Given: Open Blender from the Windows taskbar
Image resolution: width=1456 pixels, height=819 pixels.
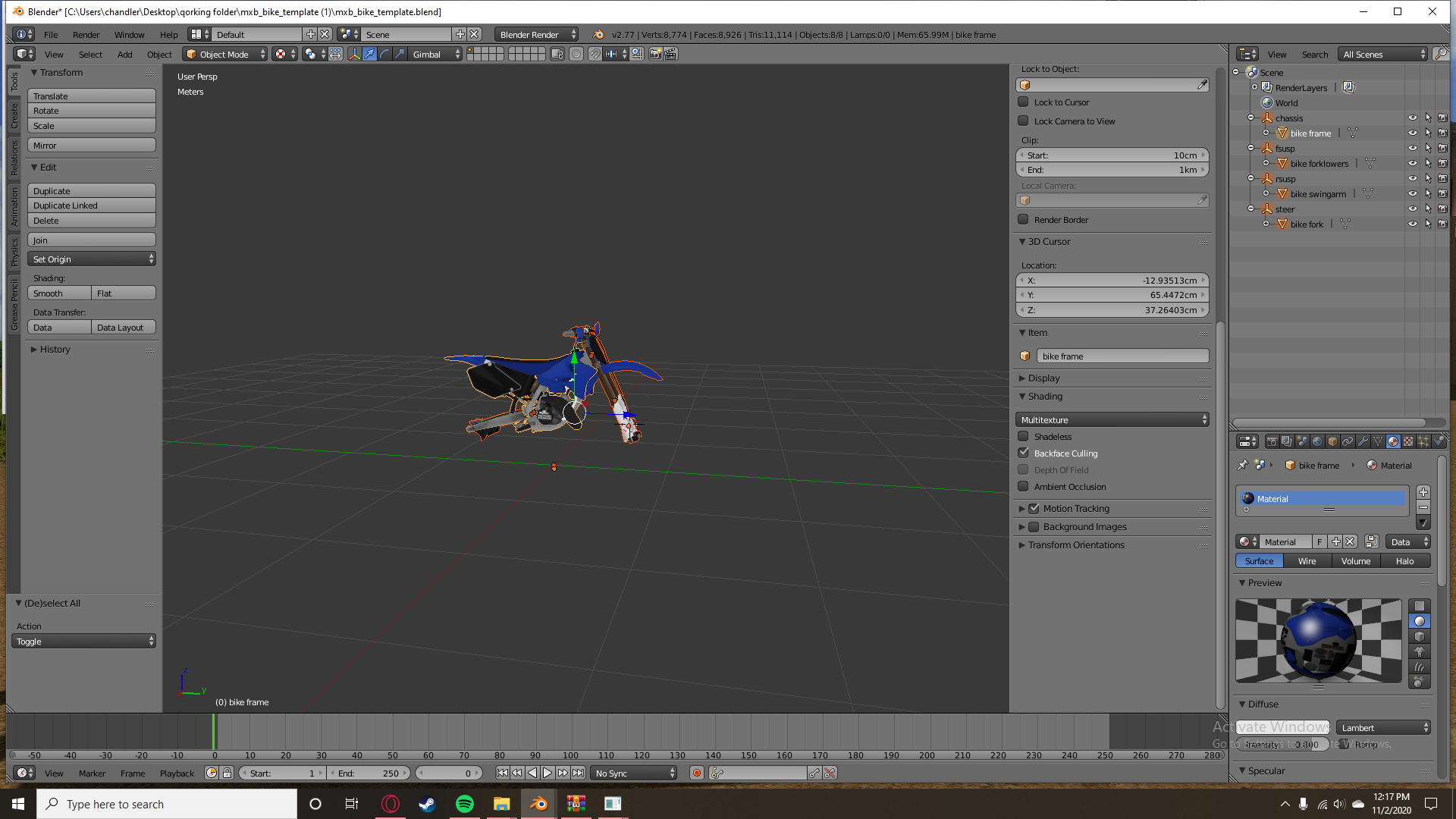Looking at the screenshot, I should [539, 804].
